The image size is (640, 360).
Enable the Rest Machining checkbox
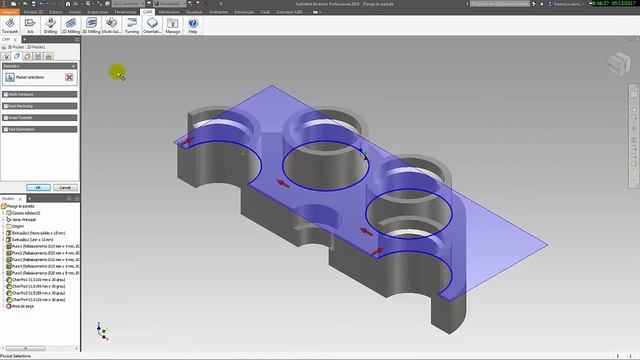(x=6, y=106)
